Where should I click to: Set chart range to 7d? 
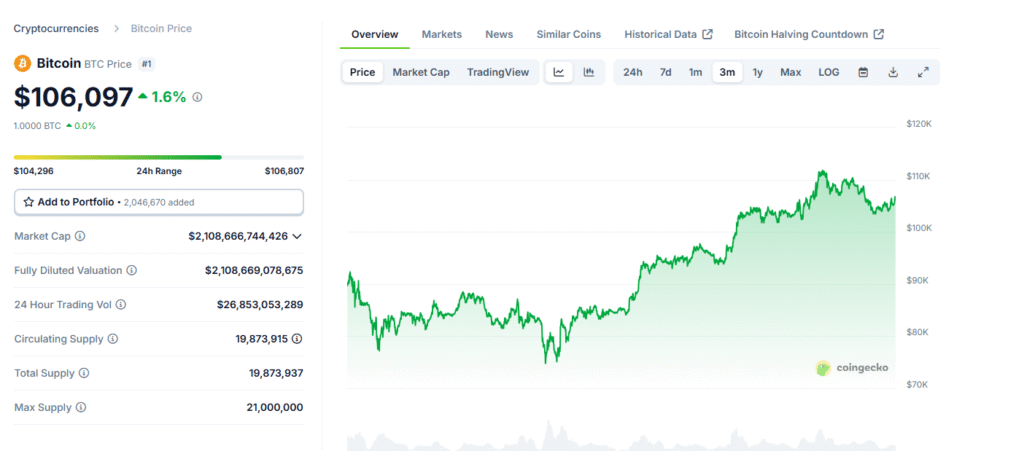click(x=665, y=72)
